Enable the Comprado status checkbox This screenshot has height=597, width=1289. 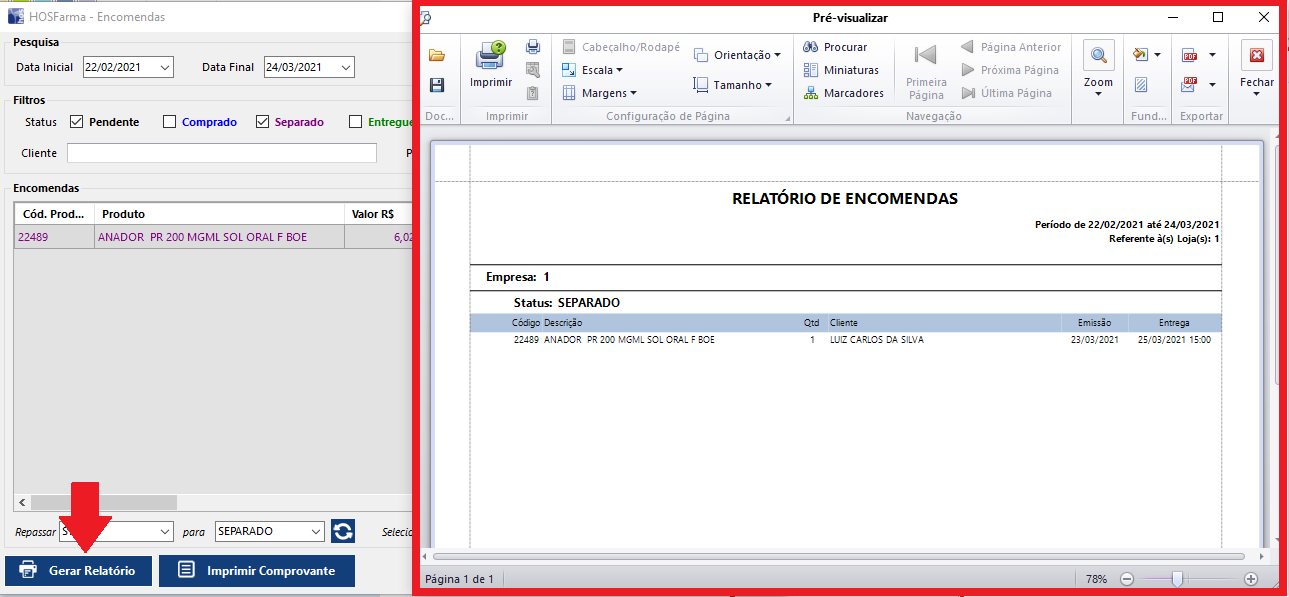(169, 122)
